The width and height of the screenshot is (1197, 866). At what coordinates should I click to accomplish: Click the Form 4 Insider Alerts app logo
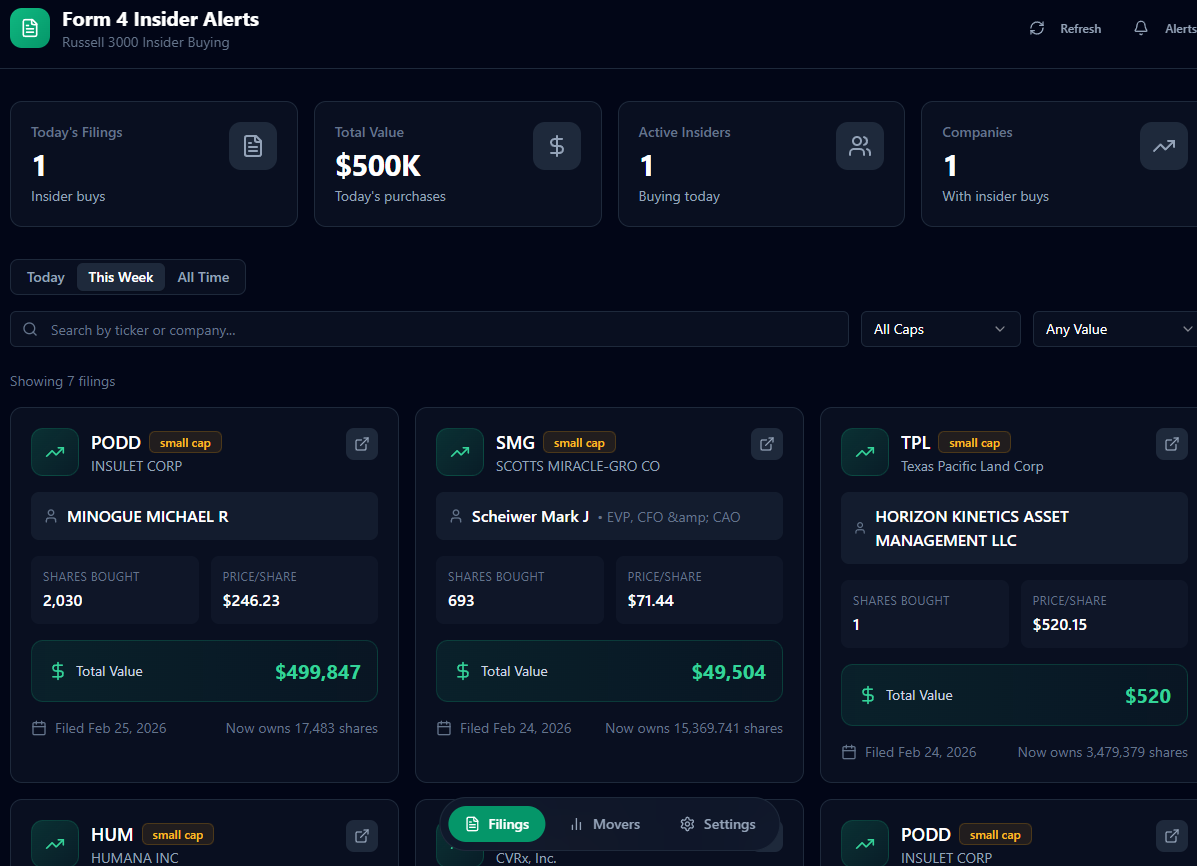(30, 28)
